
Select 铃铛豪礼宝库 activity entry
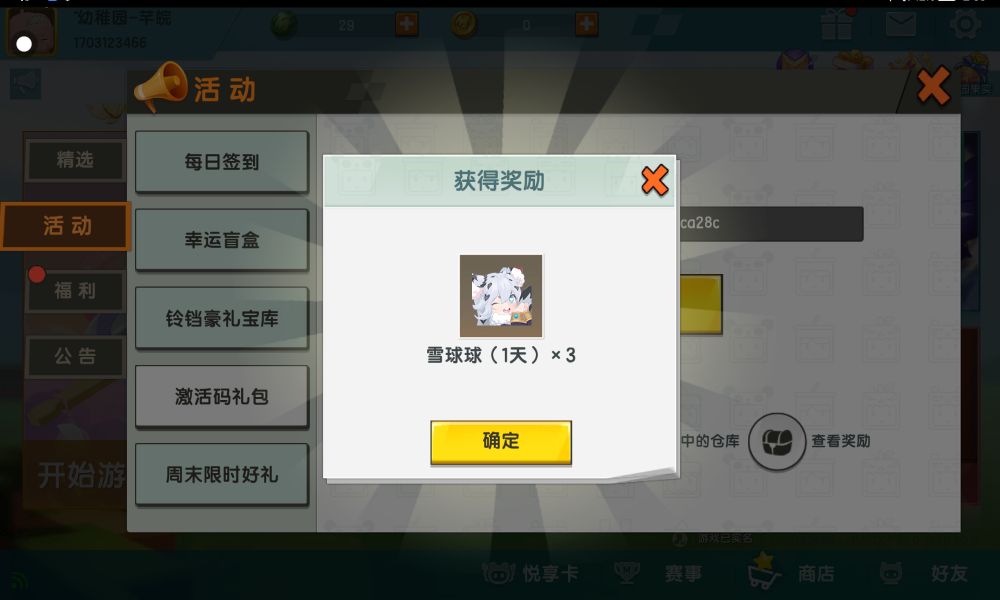pos(221,318)
